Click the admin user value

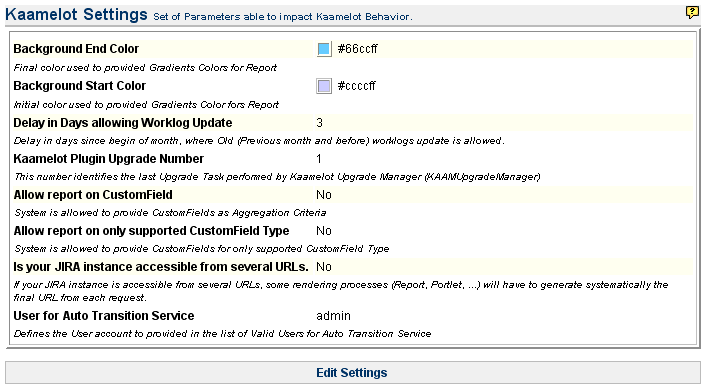[333, 316]
